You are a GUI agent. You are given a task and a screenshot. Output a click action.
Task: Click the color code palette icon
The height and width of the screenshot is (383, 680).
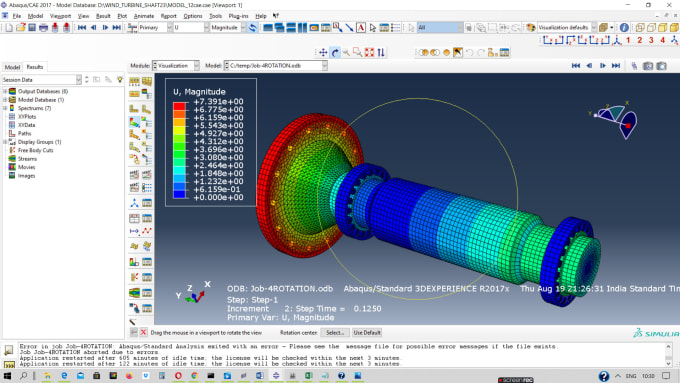click(530, 27)
